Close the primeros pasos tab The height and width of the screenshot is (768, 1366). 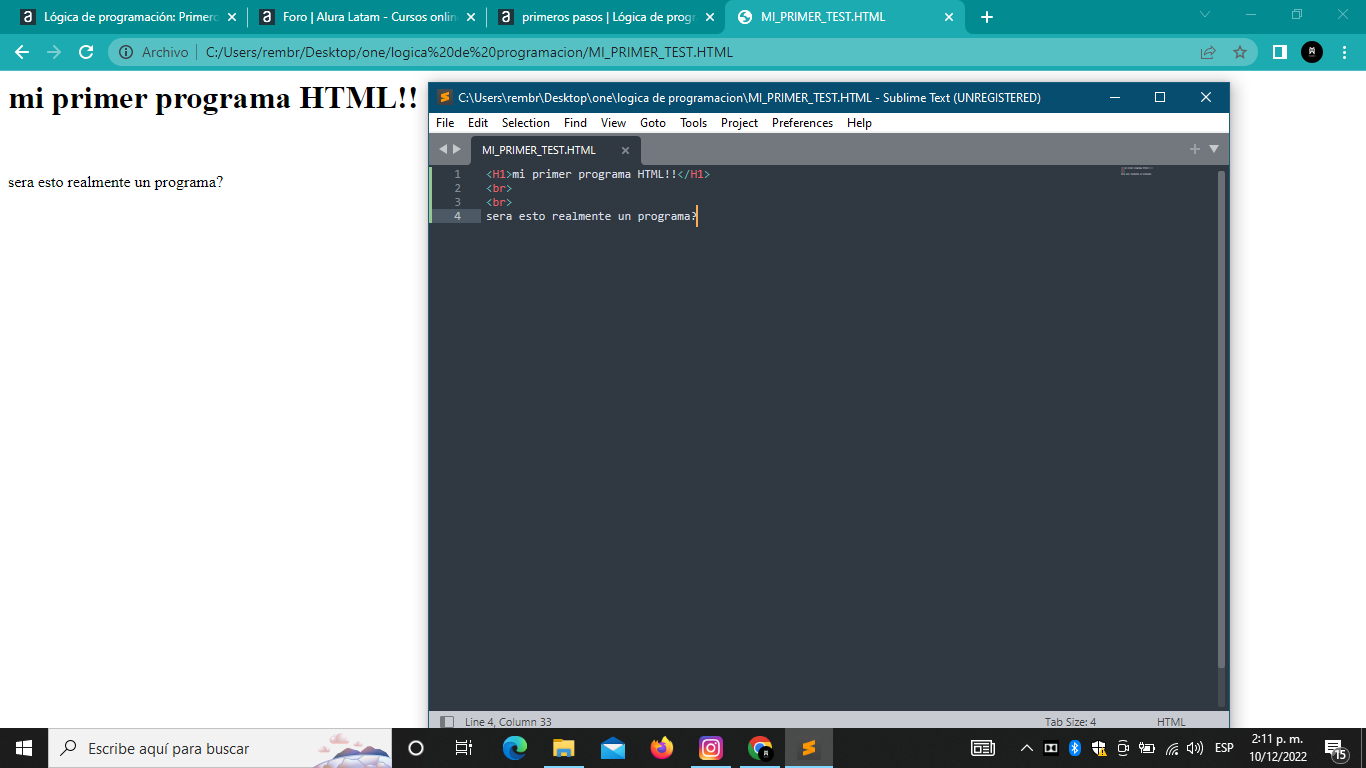click(710, 17)
